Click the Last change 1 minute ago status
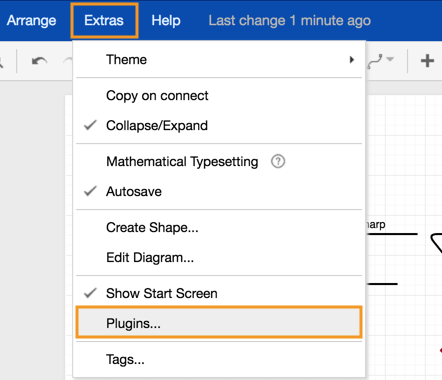 (x=290, y=21)
